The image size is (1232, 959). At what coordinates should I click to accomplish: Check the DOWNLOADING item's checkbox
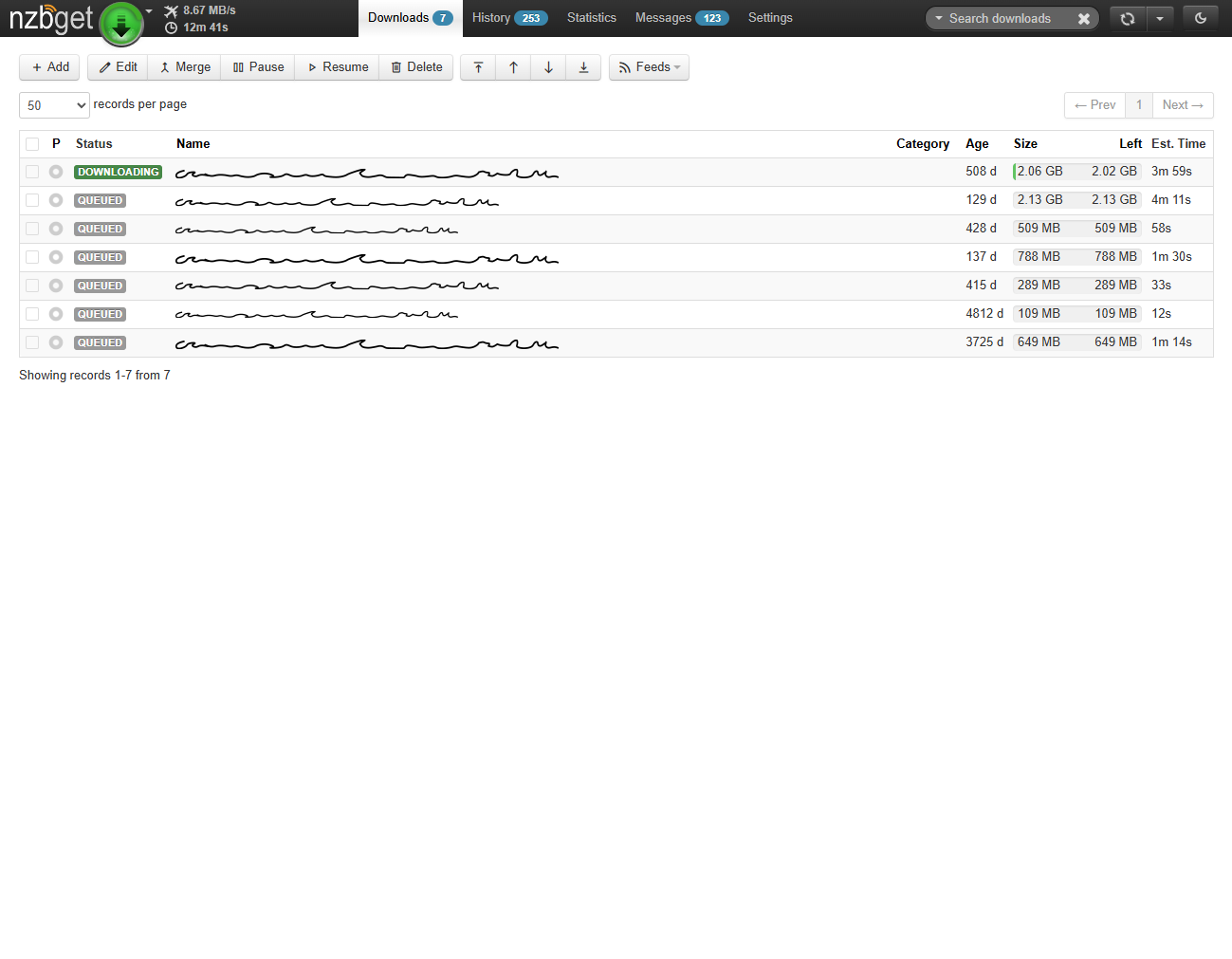tap(31, 172)
